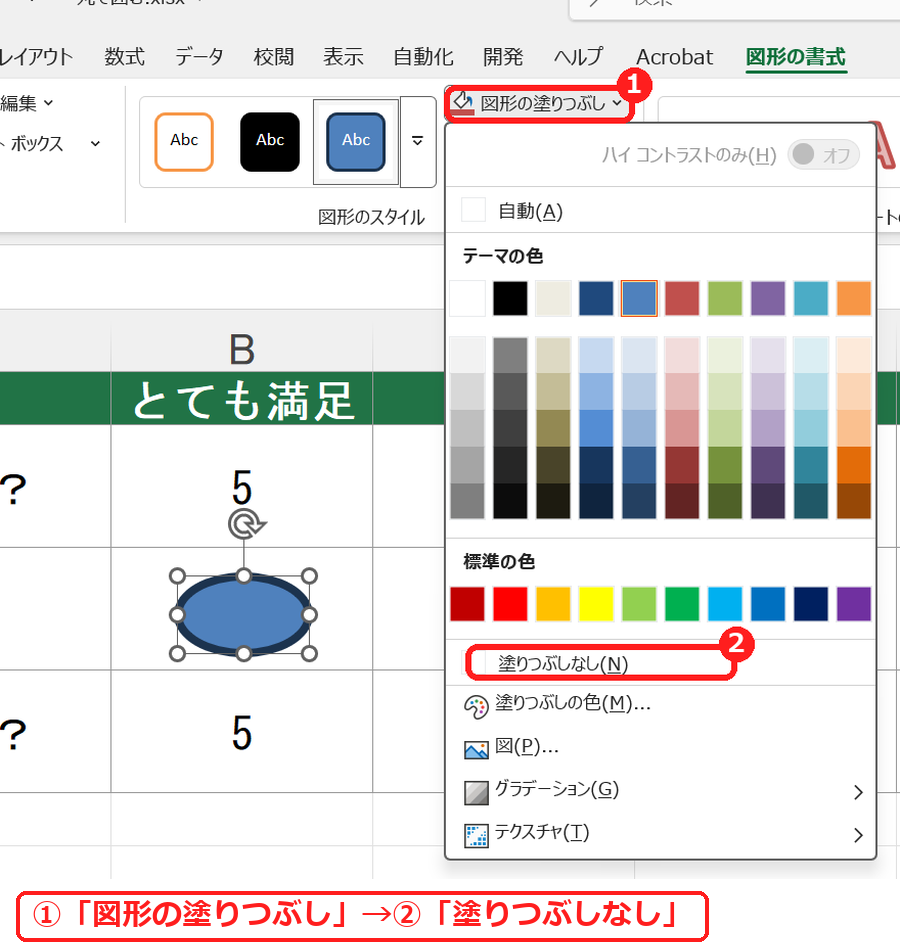Expand the shape styles gallery

(x=418, y=142)
